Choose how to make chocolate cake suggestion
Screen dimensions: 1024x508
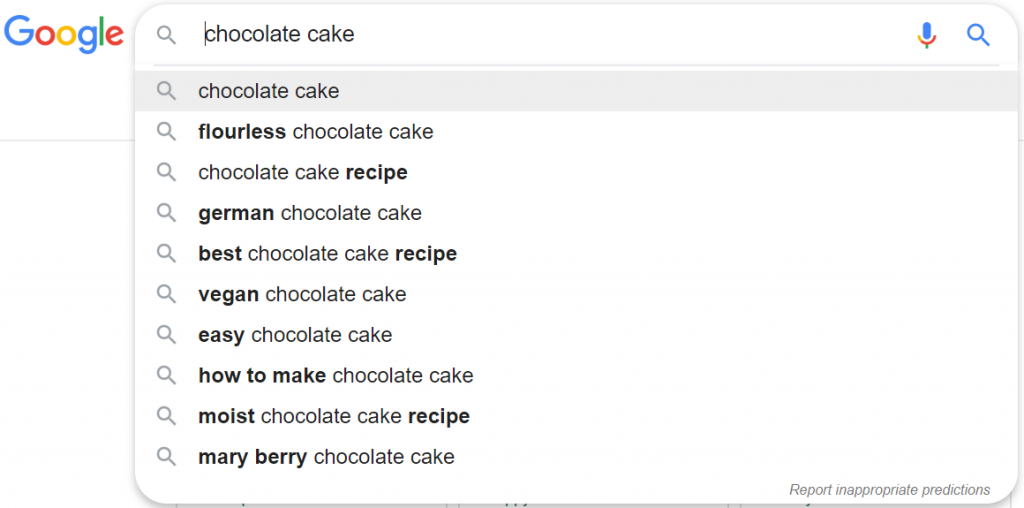coord(576,375)
